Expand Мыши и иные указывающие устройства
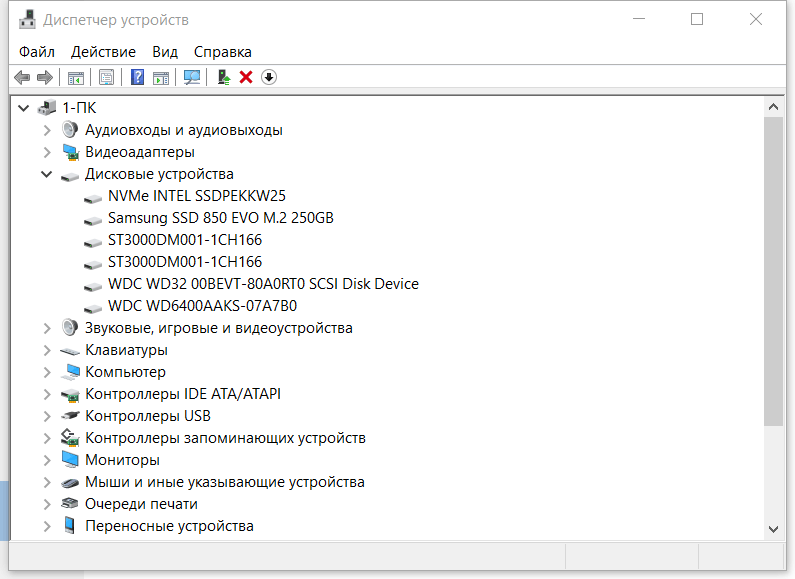Image resolution: width=795 pixels, height=579 pixels. tap(47, 482)
